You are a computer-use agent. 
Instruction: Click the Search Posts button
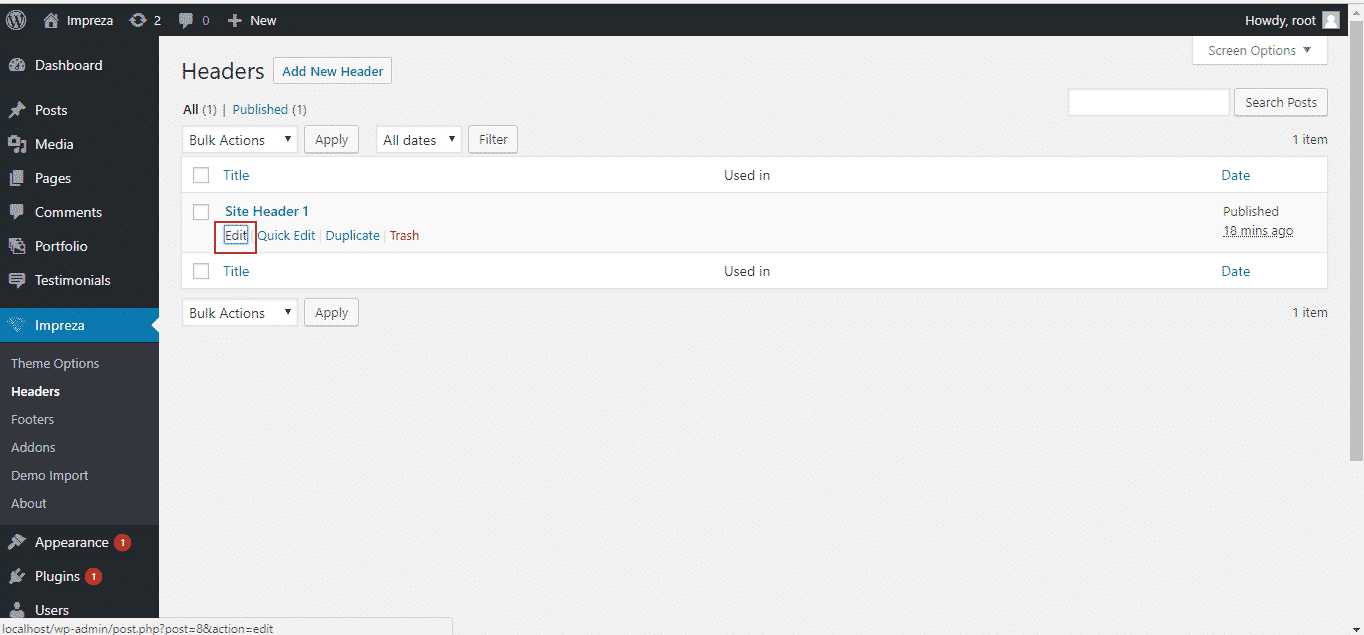pos(1281,102)
